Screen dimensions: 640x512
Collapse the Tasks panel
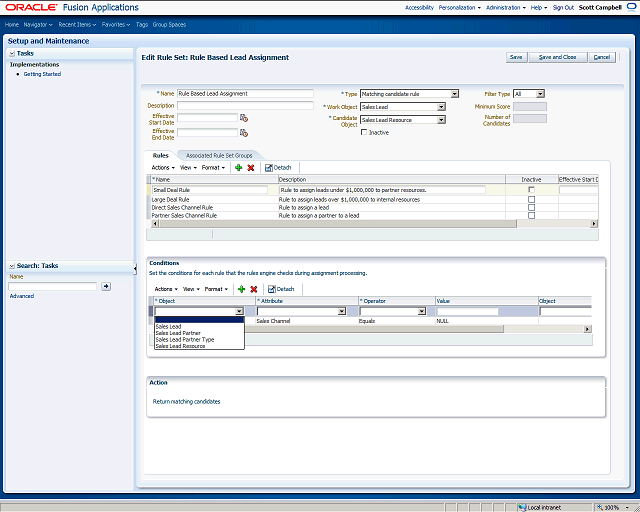click(12, 53)
